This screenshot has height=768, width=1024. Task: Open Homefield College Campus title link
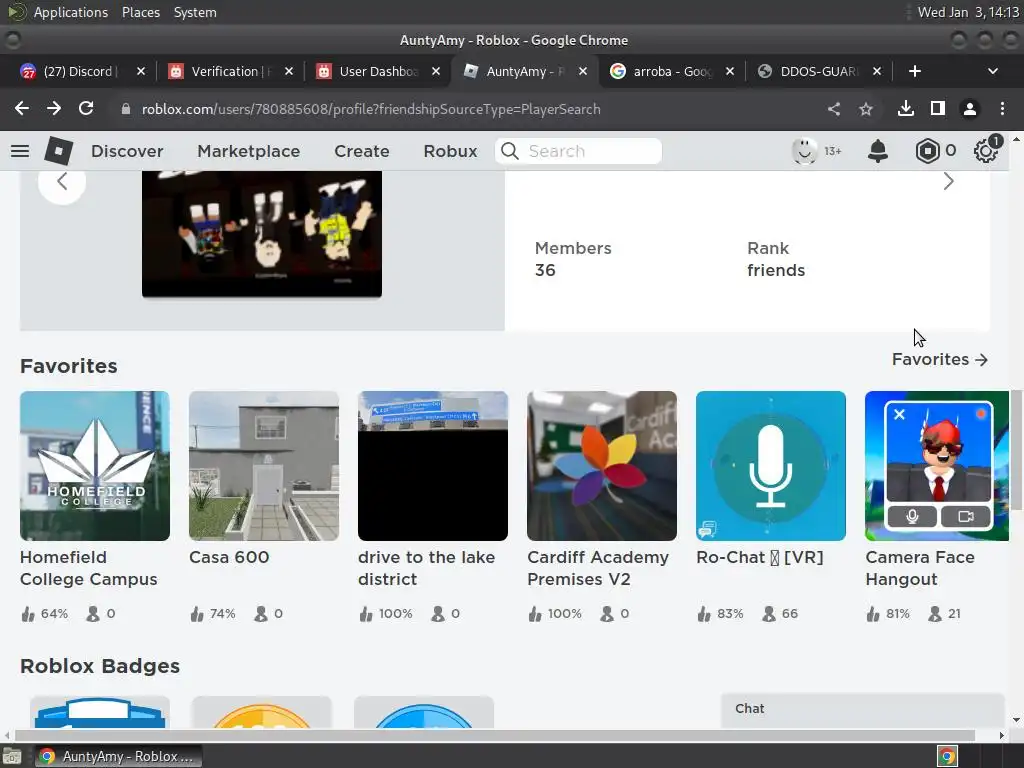pyautogui.click(x=89, y=568)
